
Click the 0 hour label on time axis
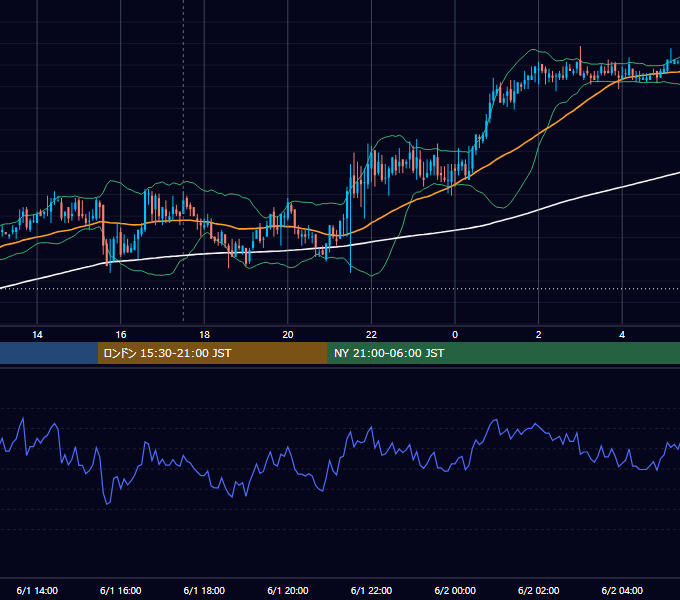coord(455,335)
